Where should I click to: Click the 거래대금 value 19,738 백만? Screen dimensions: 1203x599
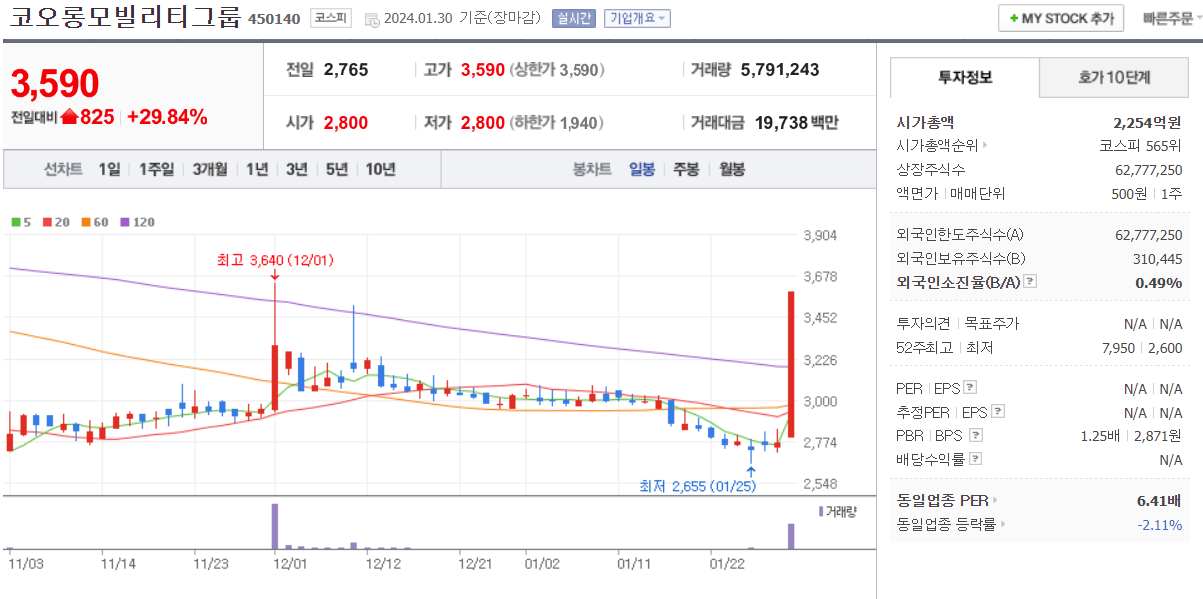797,122
